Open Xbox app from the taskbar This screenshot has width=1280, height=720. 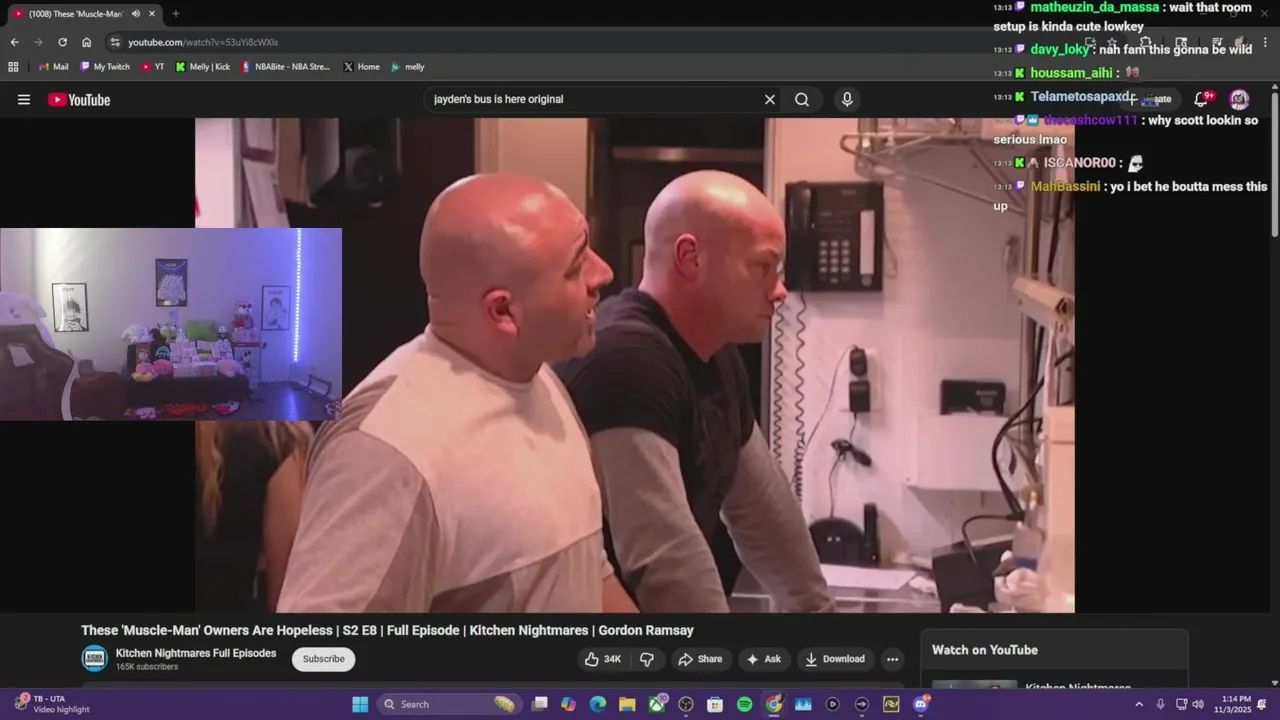coord(657,704)
